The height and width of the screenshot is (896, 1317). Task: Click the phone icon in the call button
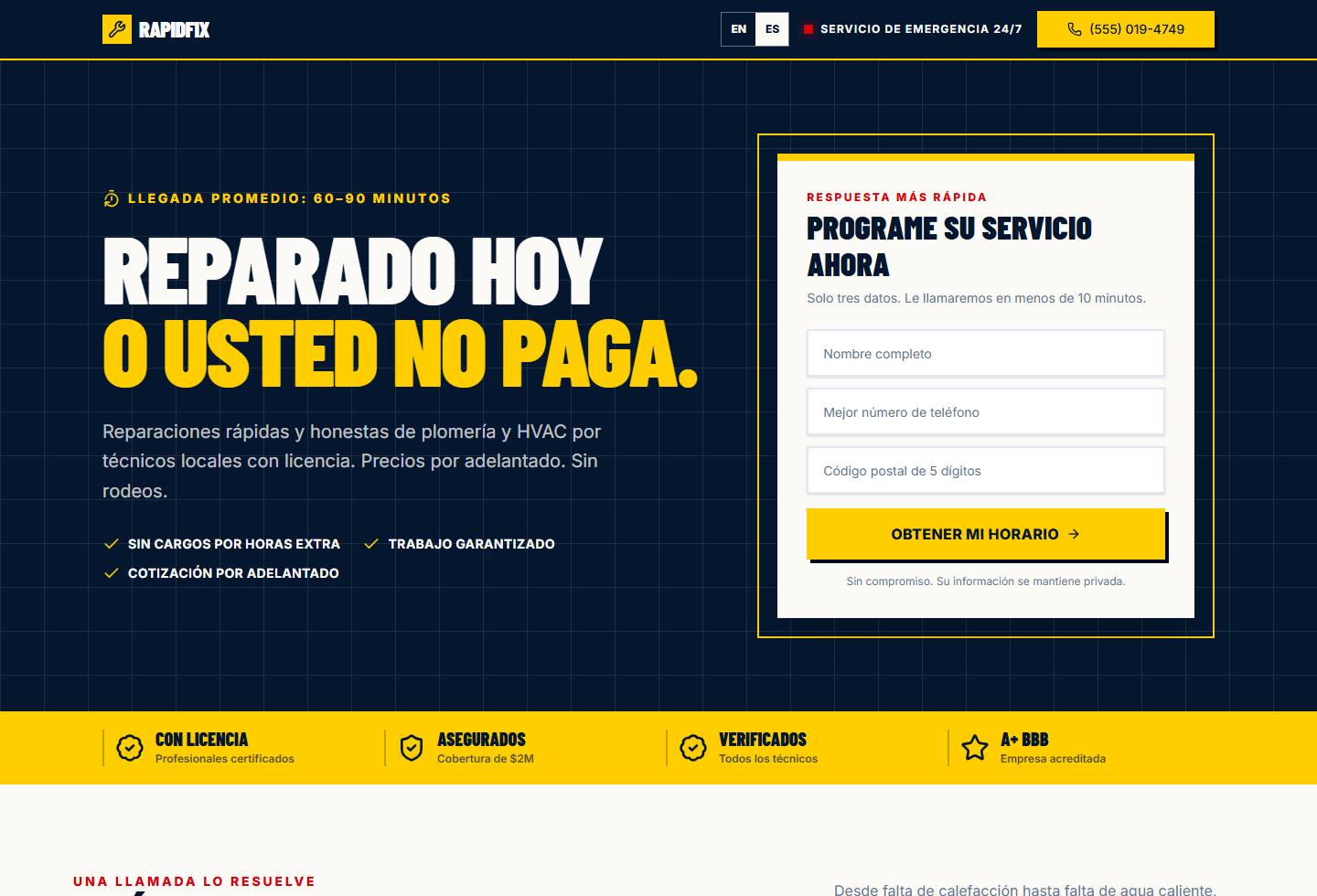[1075, 29]
